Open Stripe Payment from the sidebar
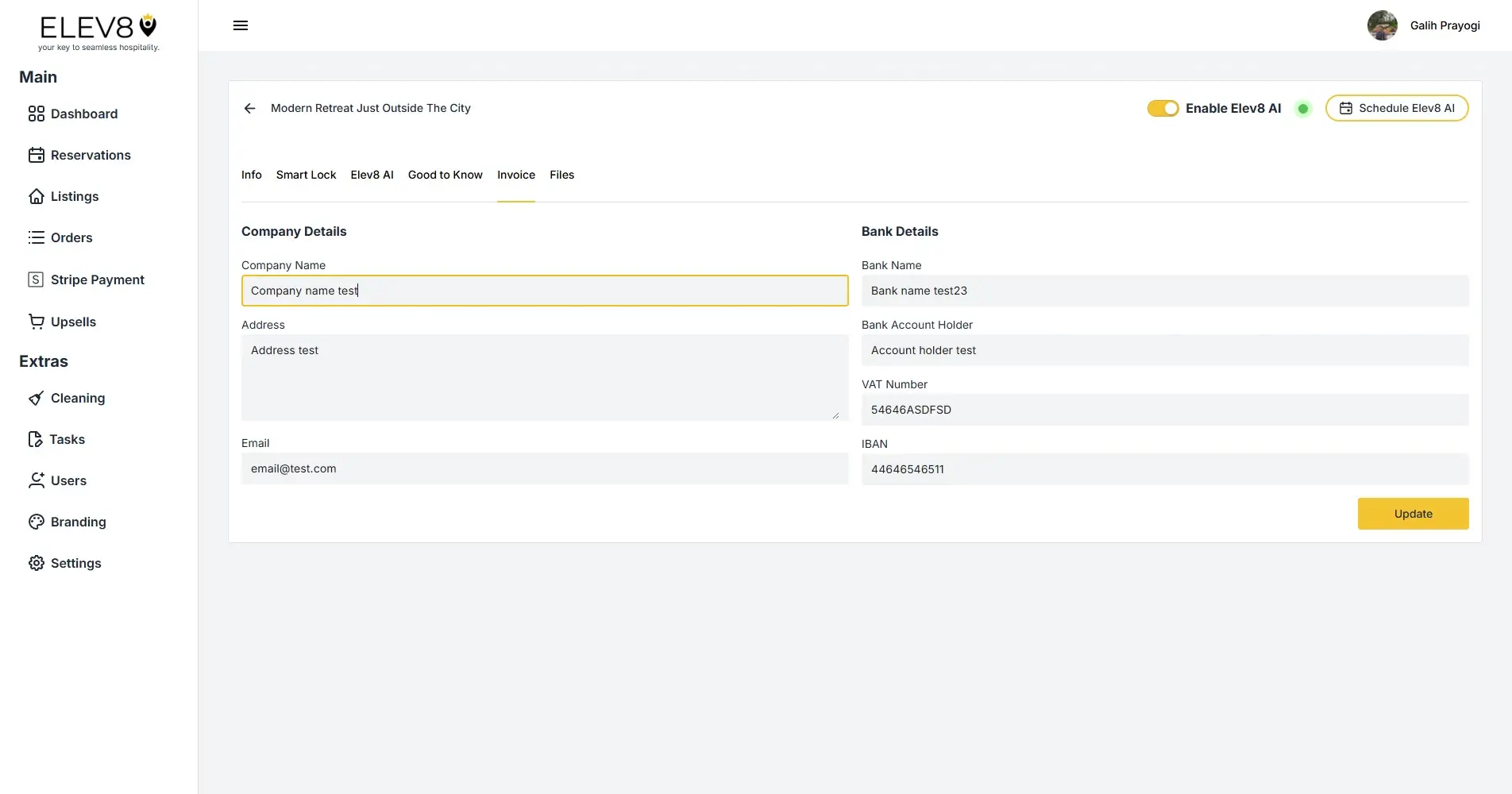 37,279
